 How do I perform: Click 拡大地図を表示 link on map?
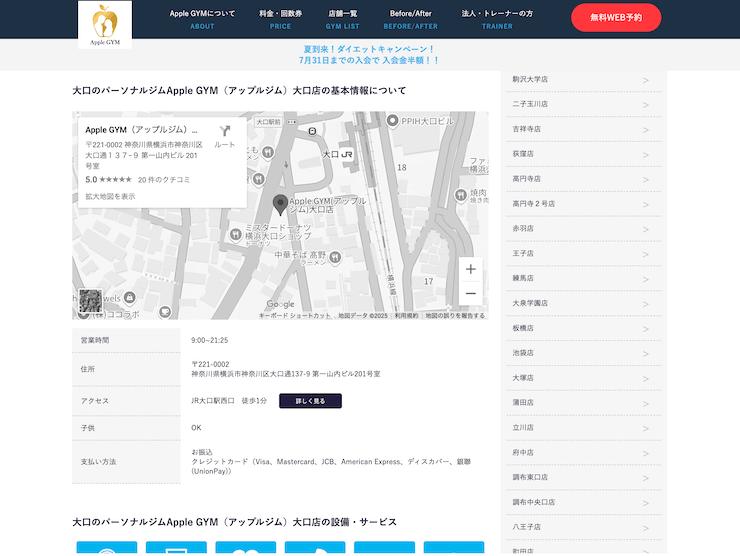(x=110, y=196)
